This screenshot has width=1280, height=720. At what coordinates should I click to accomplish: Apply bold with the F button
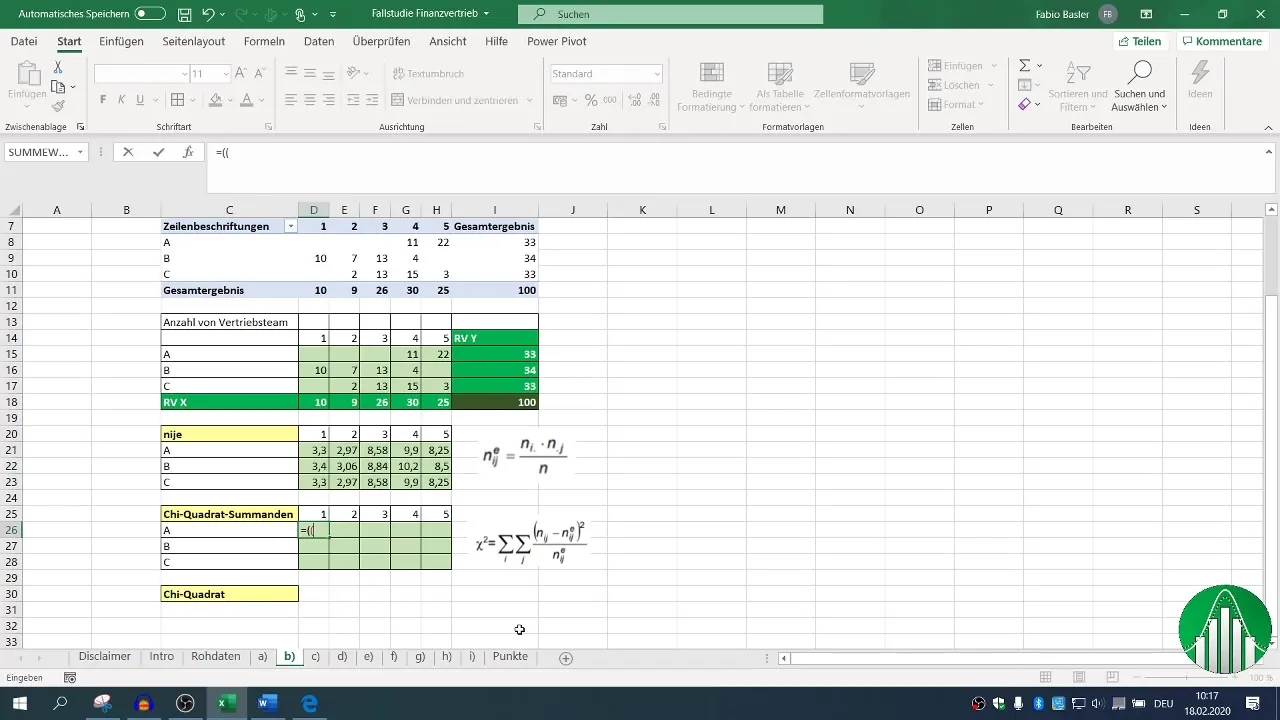coord(103,100)
